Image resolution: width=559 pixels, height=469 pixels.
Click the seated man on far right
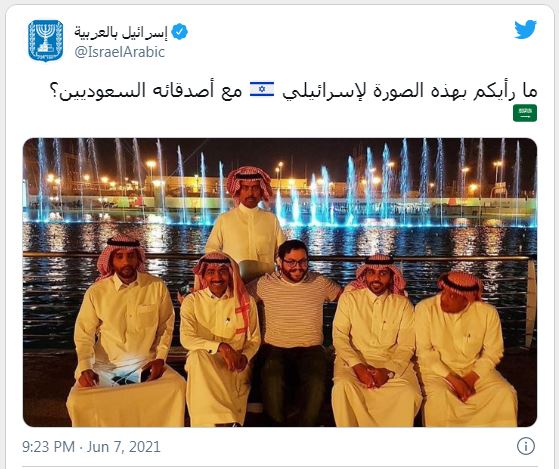pos(465,349)
